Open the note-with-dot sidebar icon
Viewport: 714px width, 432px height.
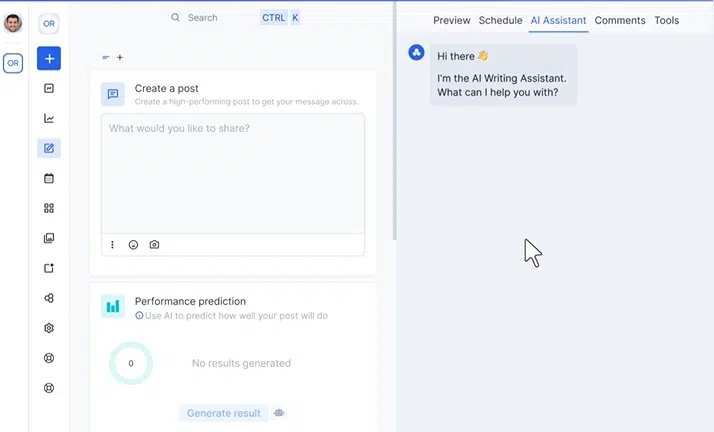(x=49, y=268)
